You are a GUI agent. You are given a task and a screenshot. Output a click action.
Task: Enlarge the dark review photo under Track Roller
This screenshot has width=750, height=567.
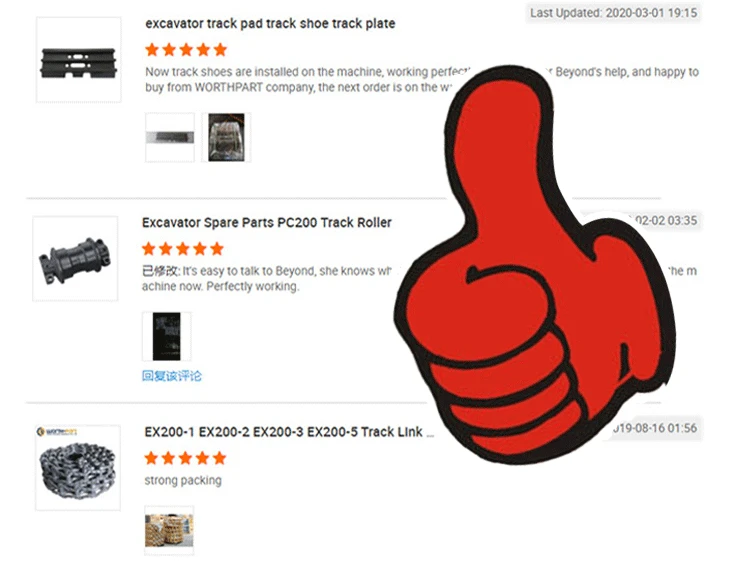166,336
